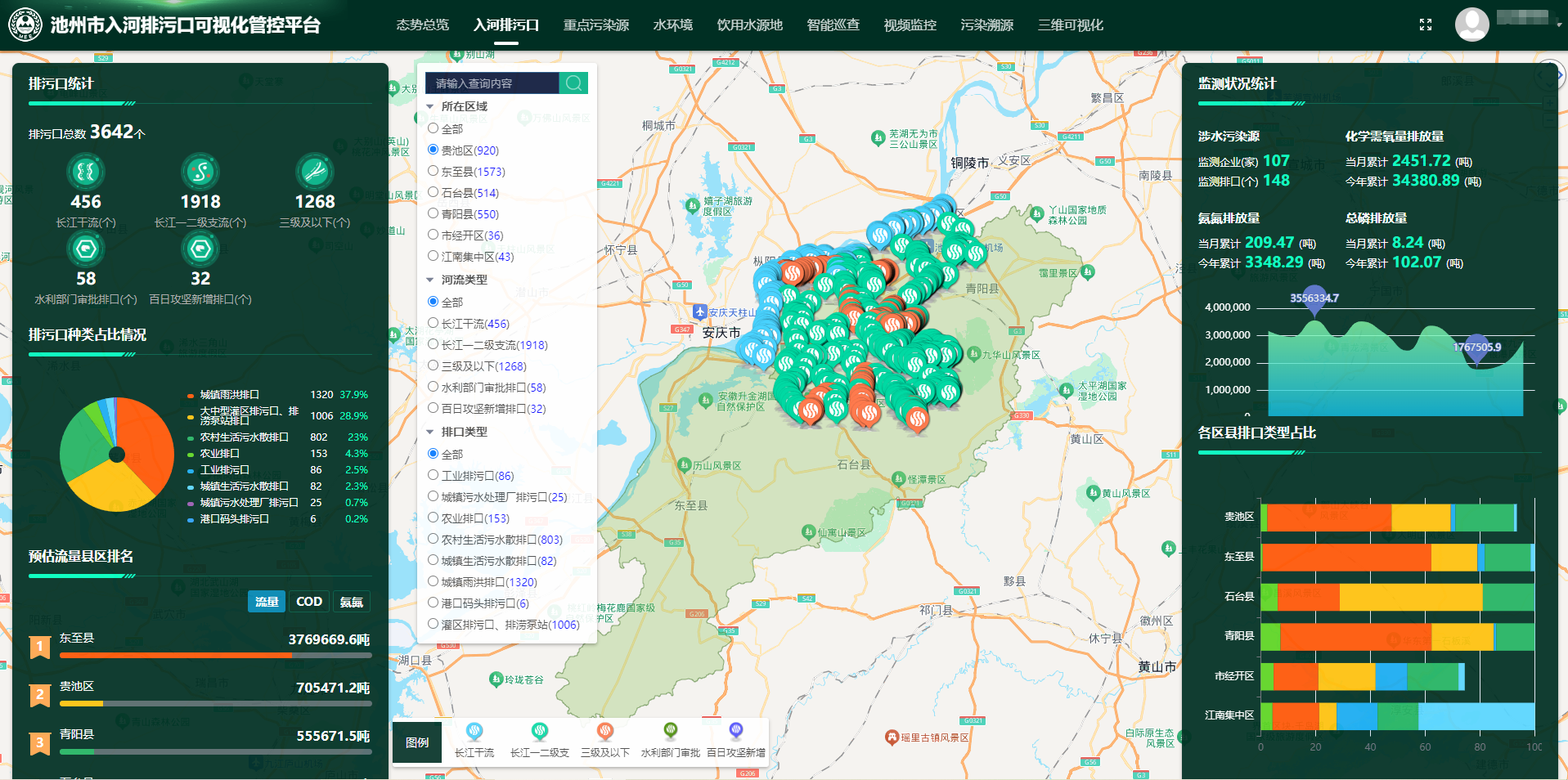Click the 长江干流 456 statistic icon
Screen dimensions: 1568x780
click(86, 172)
